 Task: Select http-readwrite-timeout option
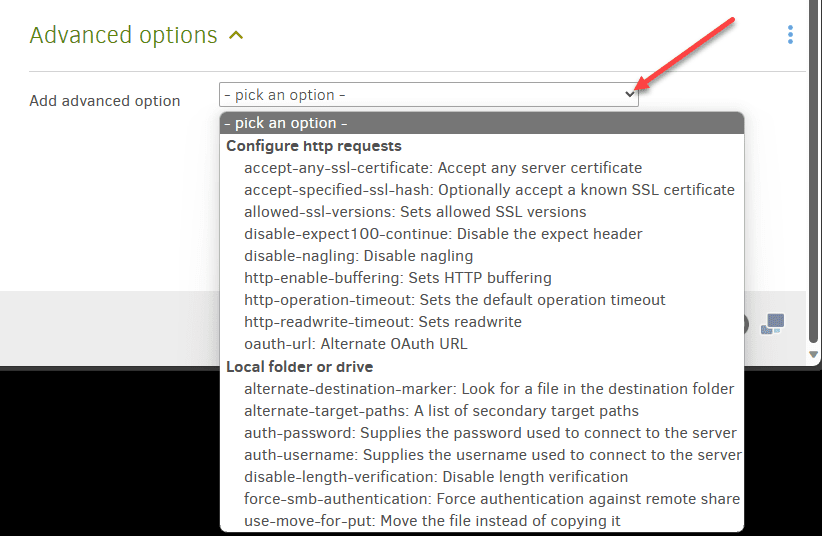tap(383, 322)
